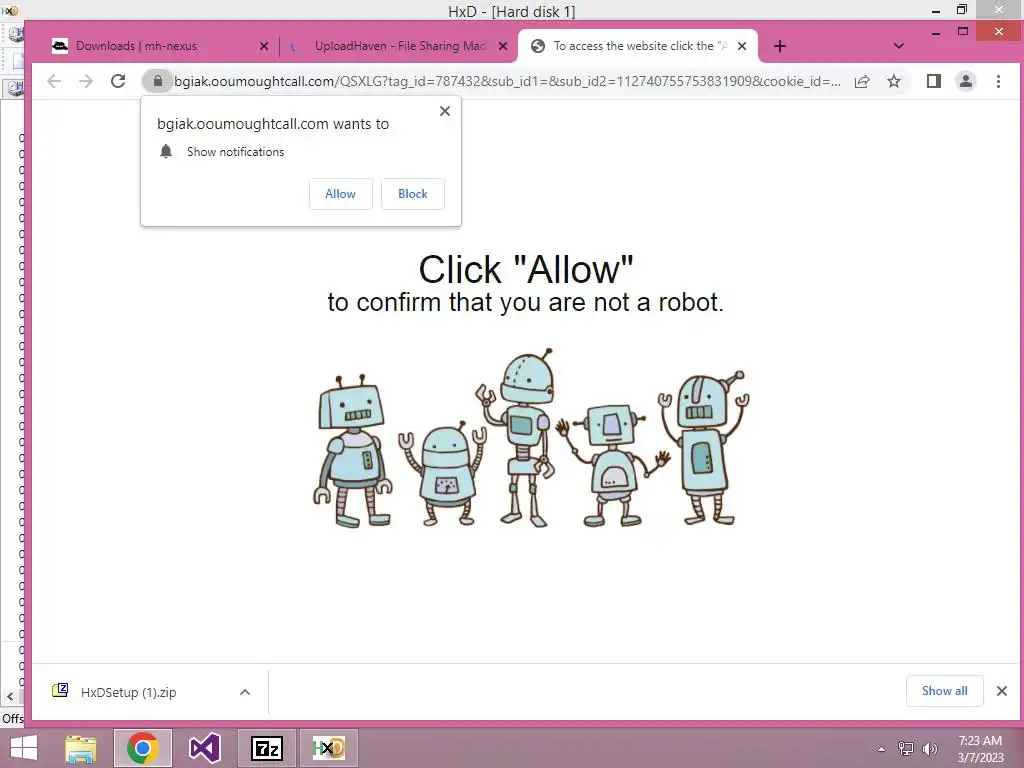The height and width of the screenshot is (768, 1024).
Task: Switch to HxD in taskbar
Action: point(328,748)
